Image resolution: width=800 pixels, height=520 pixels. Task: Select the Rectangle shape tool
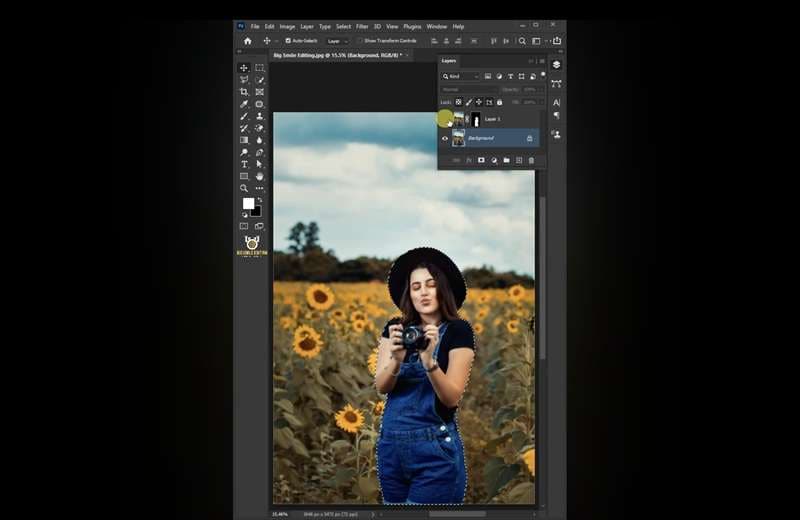[x=244, y=176]
